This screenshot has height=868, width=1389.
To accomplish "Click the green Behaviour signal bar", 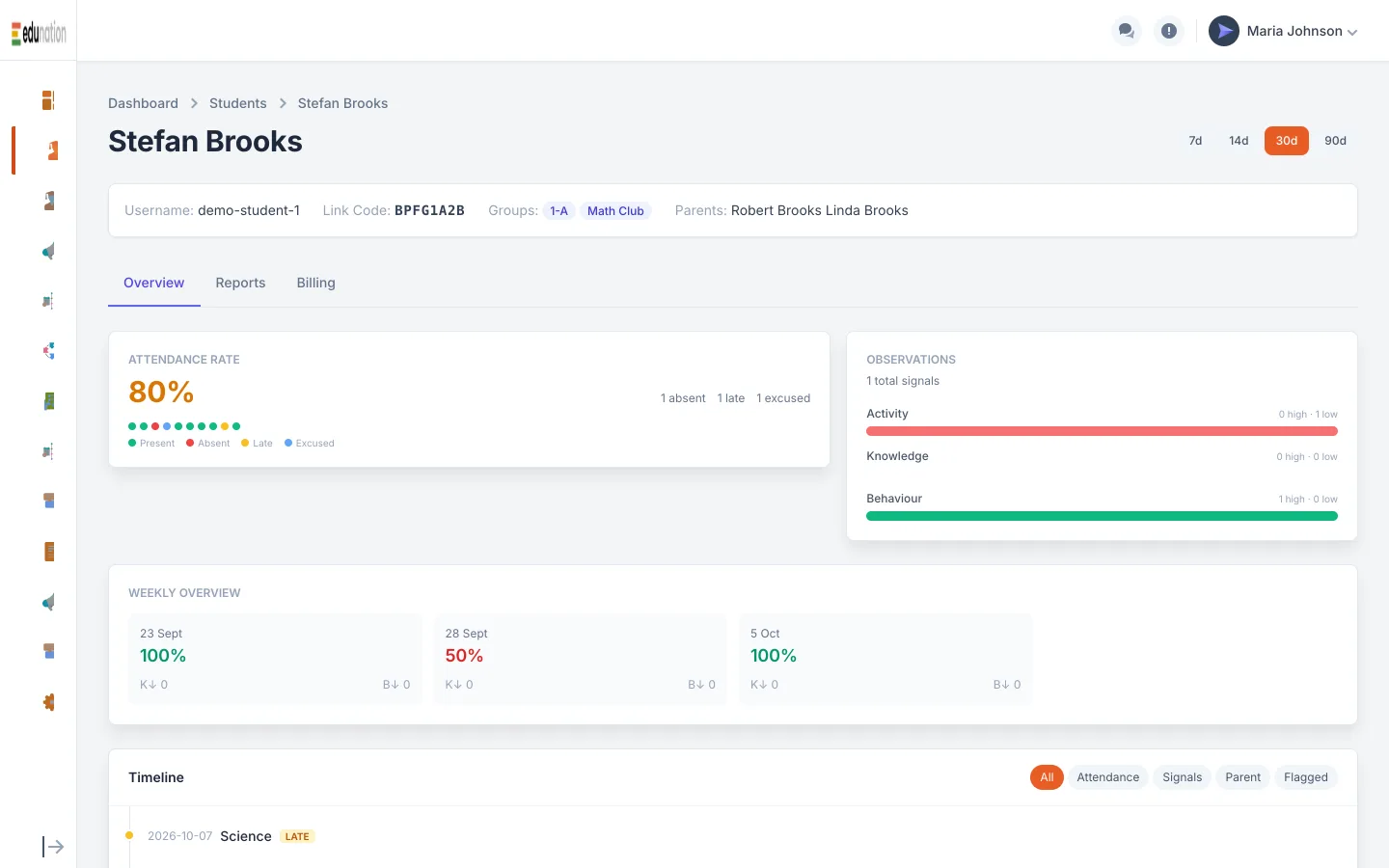I will click(1102, 516).
